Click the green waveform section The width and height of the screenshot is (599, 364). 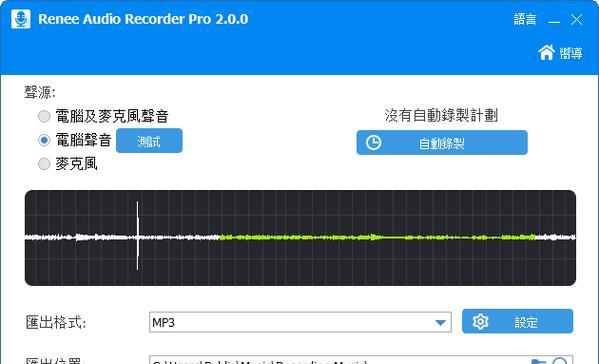377,237
